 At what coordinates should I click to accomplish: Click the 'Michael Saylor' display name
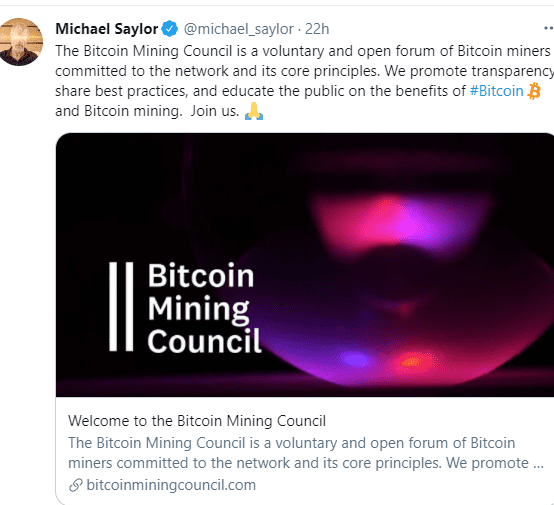107,29
